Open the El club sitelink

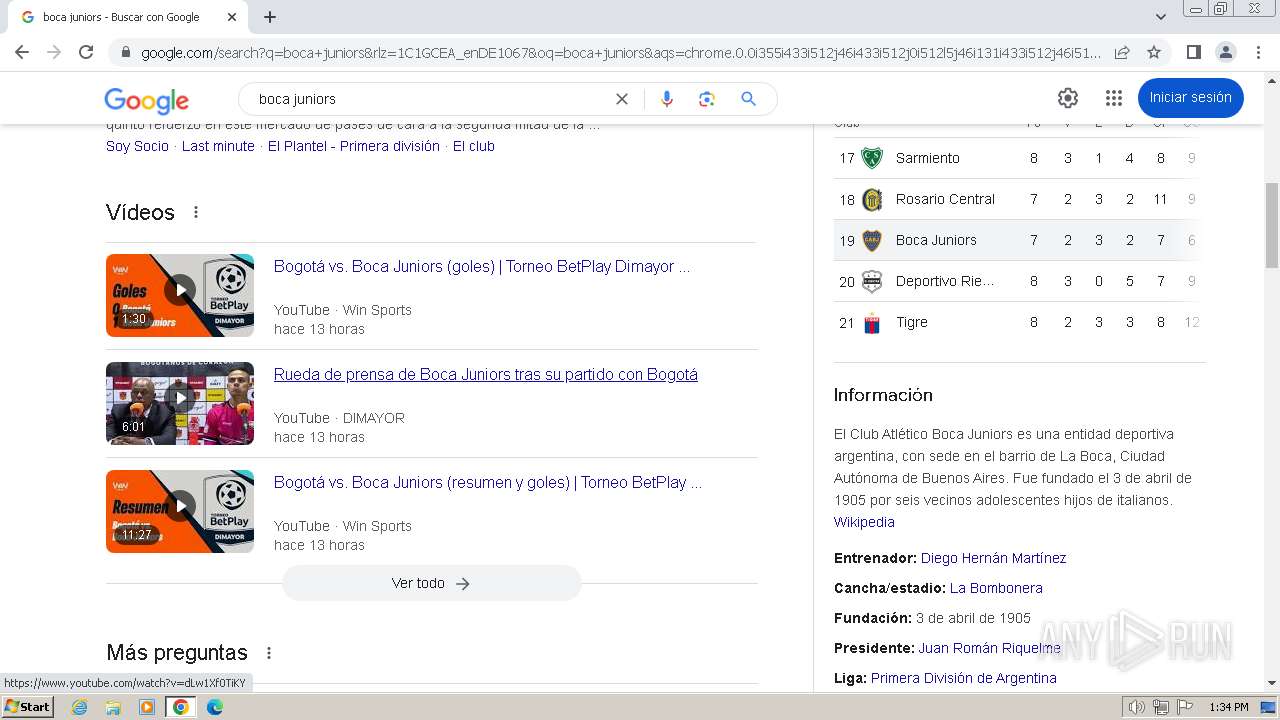click(474, 146)
